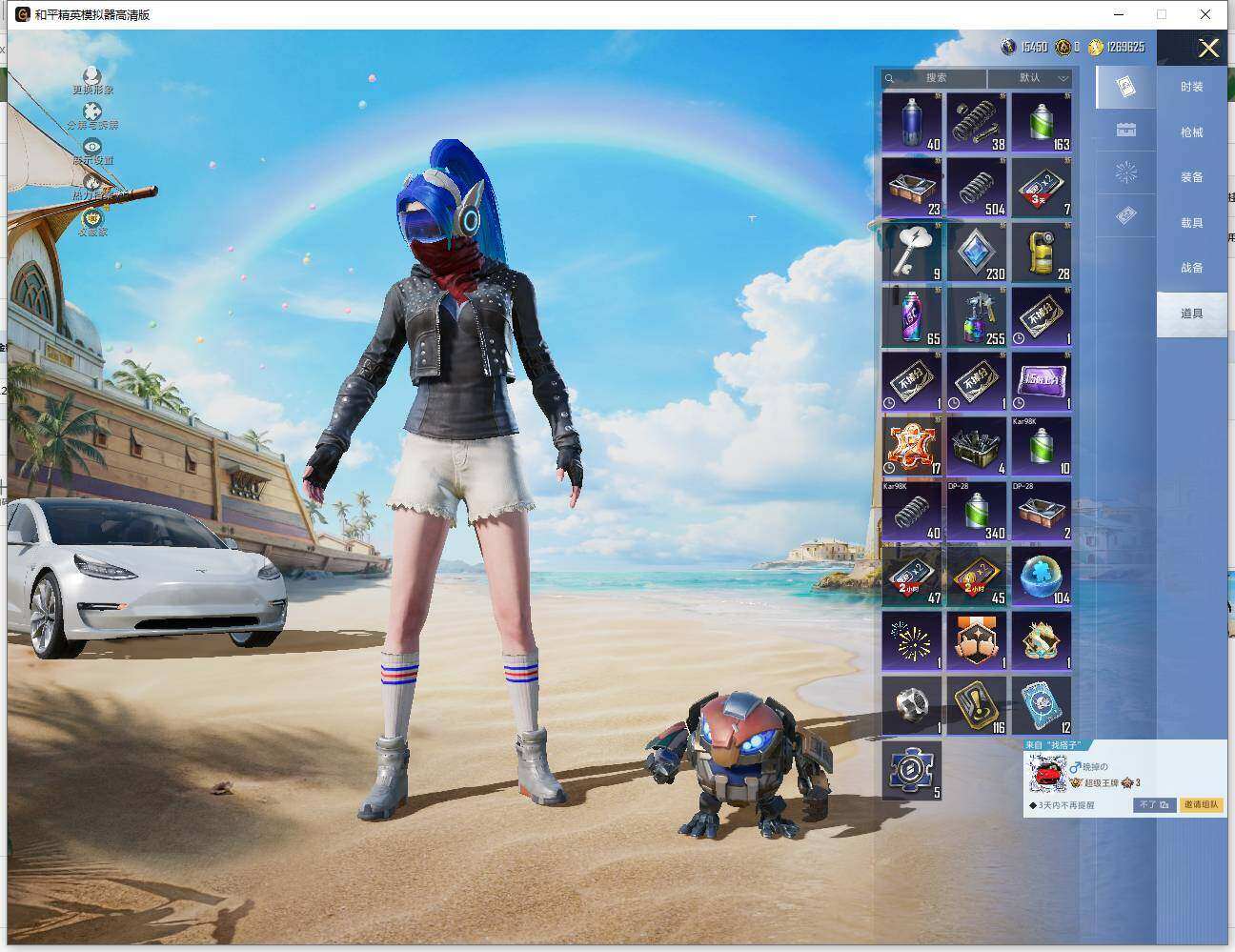Select the DP-28 brick crate item
1235x952 pixels.
click(1042, 511)
